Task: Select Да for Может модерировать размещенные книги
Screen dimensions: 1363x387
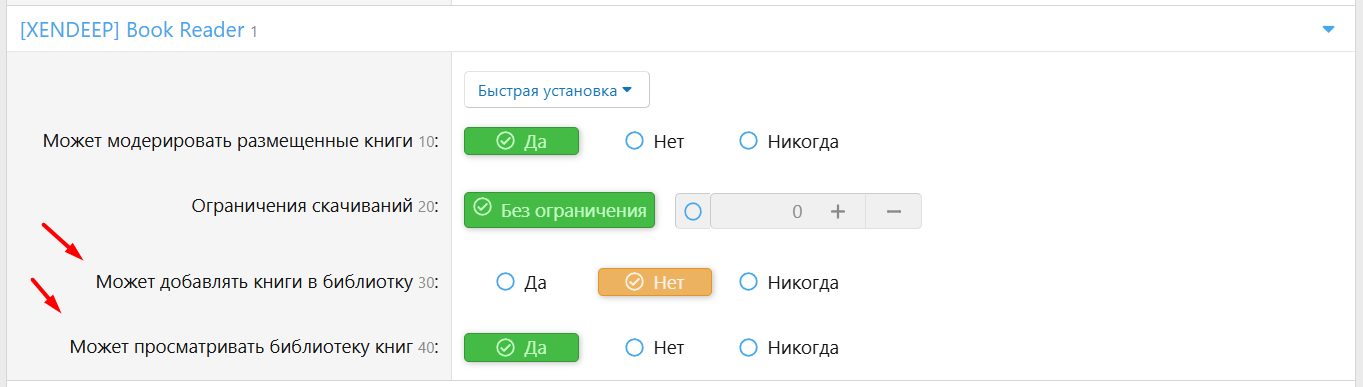Action: click(521, 141)
